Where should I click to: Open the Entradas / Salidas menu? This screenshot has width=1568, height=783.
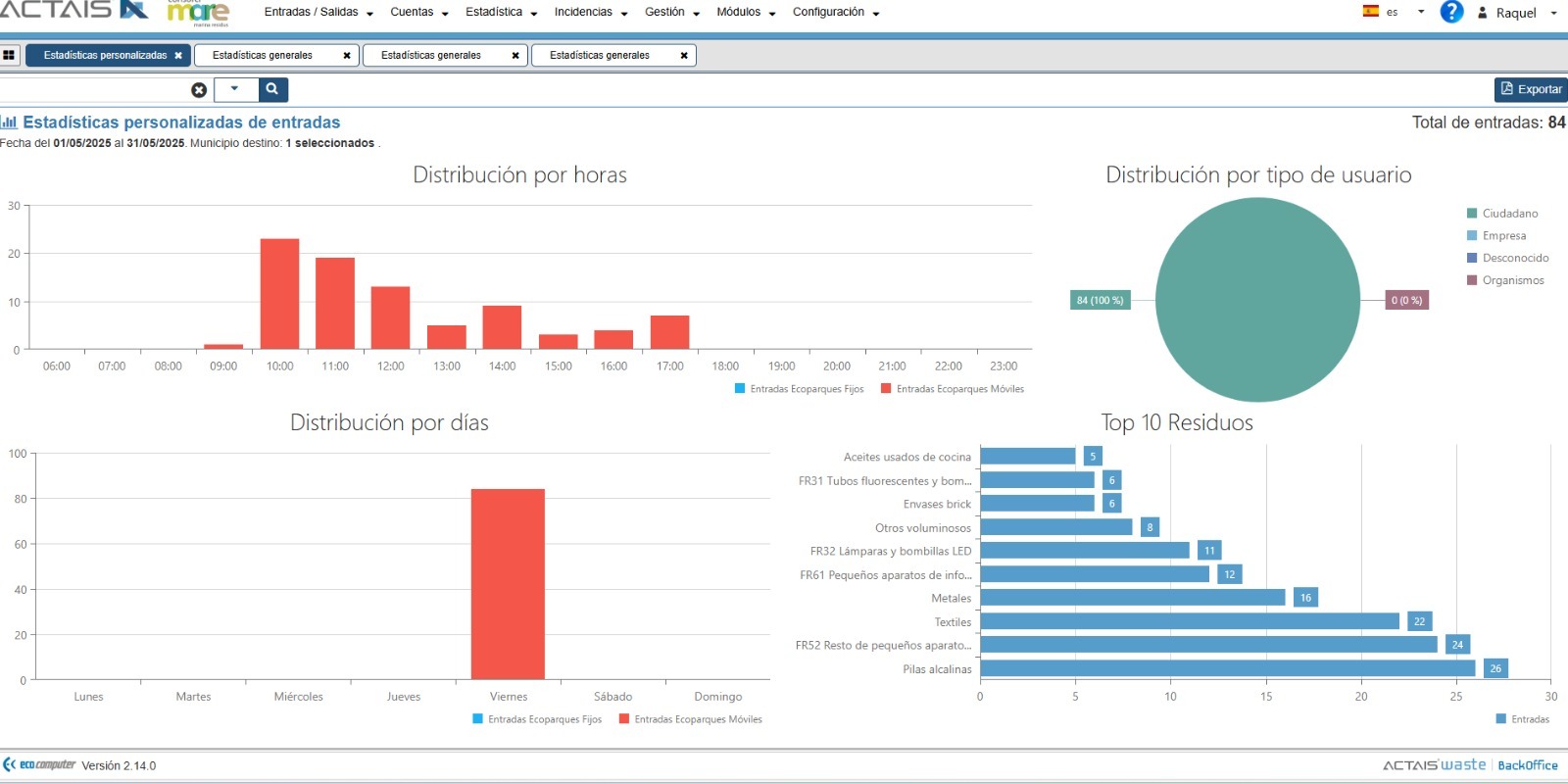318,13
